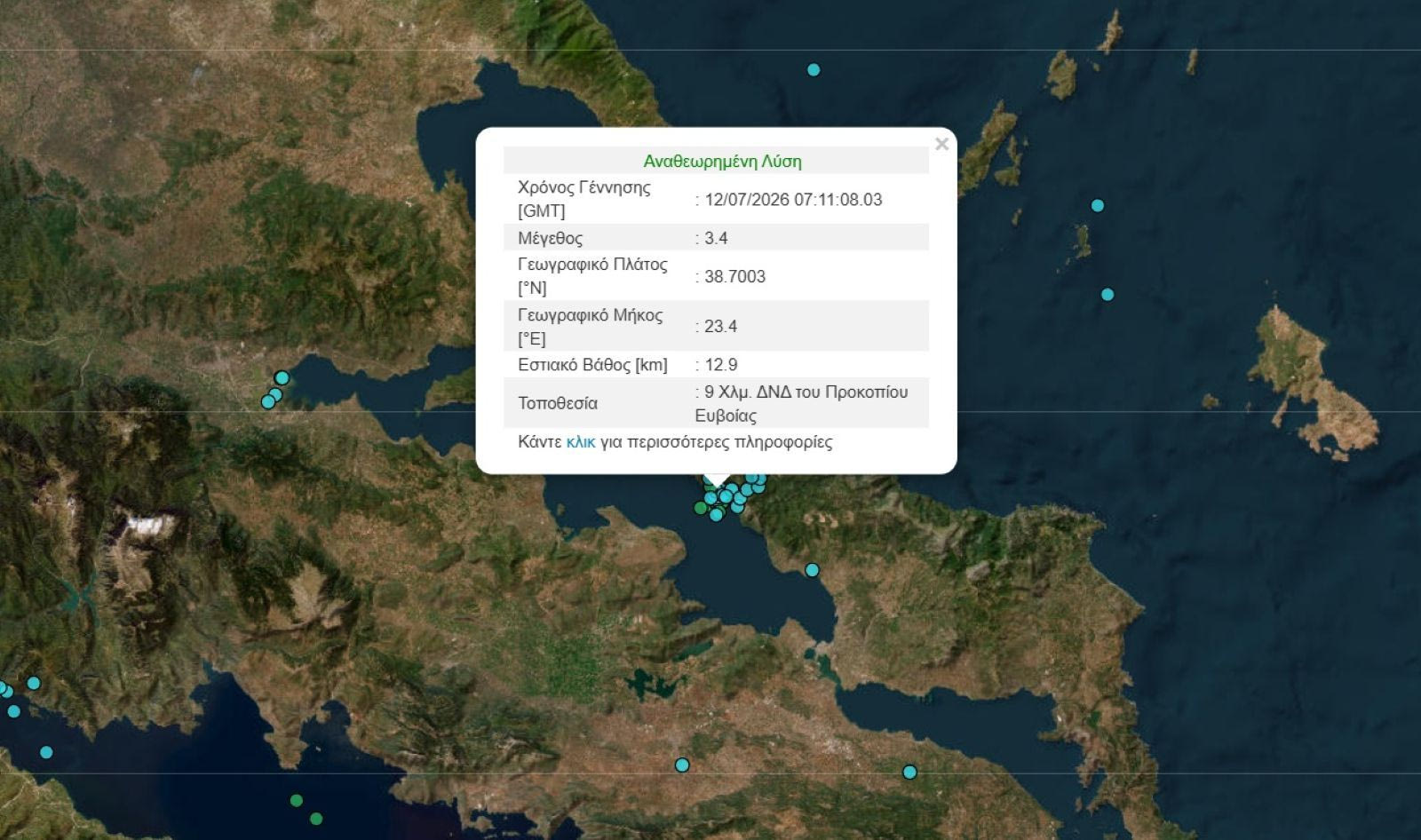
Task: Select origin time value '12/07/2026 07:11:08.03'
Action: tap(794, 200)
